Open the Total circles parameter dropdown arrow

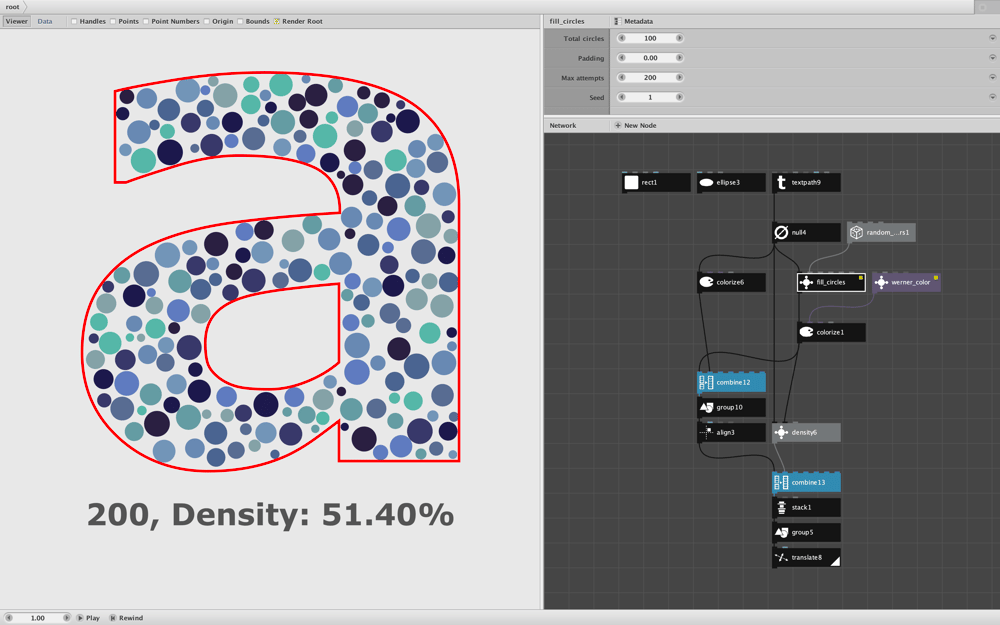coord(992,38)
